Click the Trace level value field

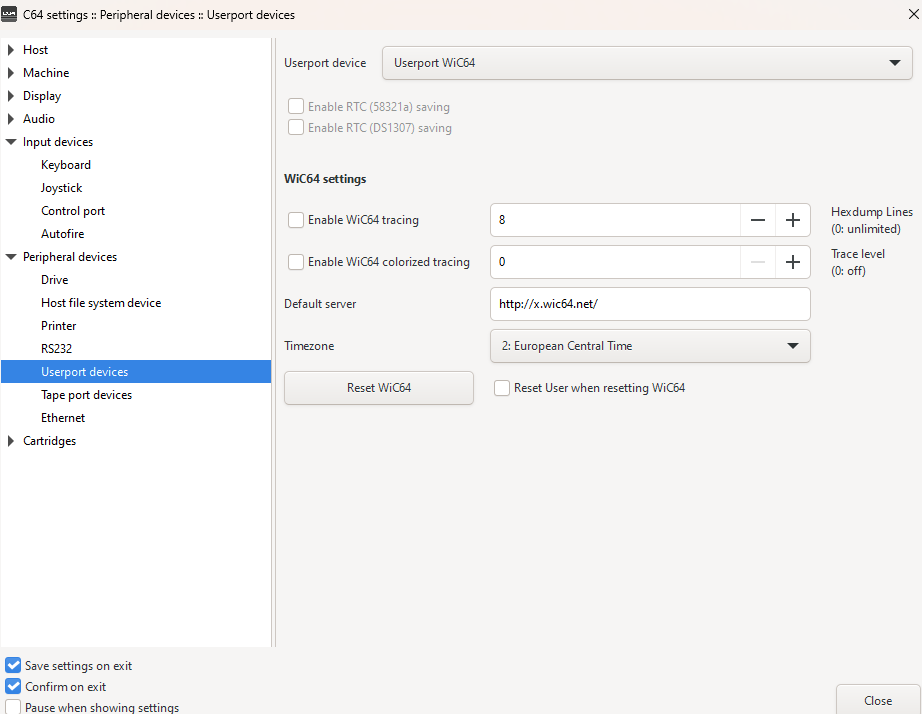pos(615,262)
